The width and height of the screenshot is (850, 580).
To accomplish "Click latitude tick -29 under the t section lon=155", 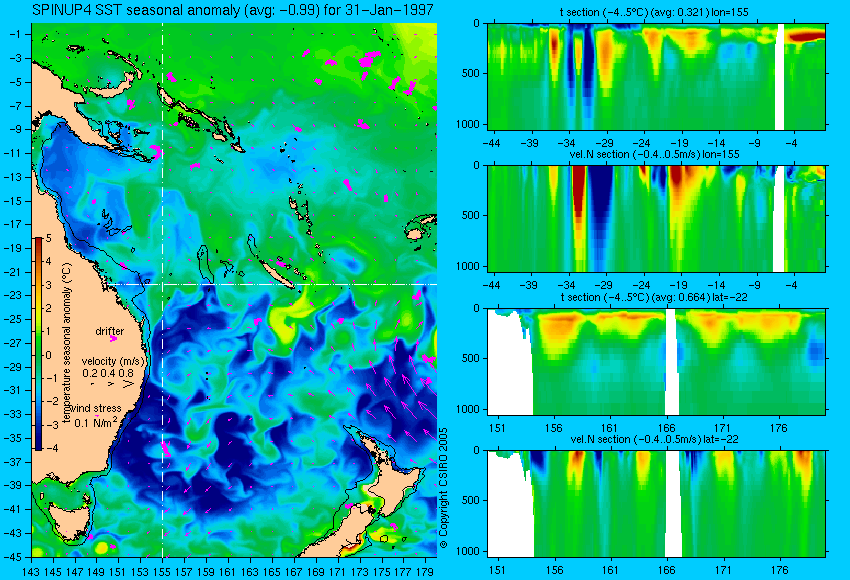I will [604, 143].
